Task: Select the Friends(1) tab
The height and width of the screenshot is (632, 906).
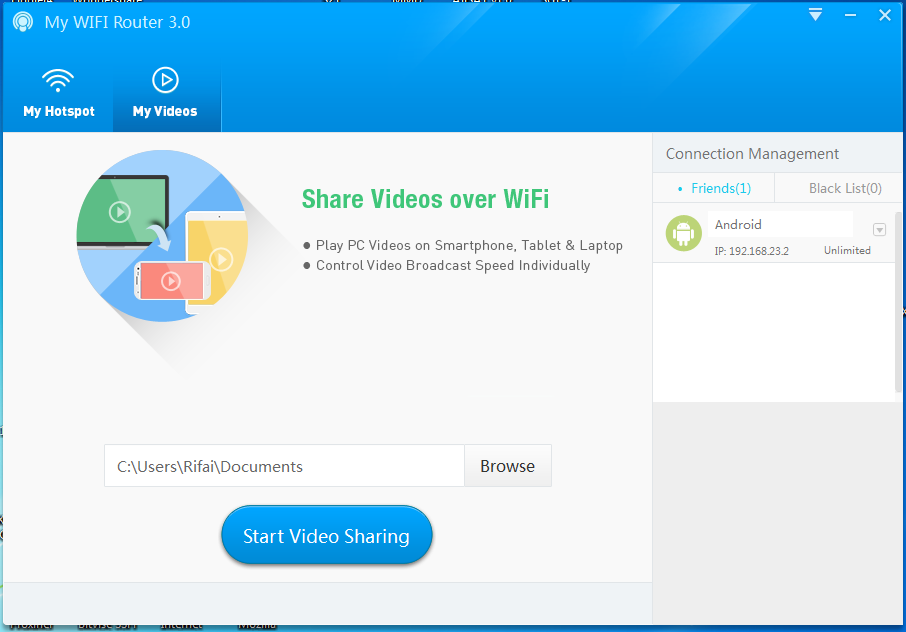Action: click(714, 188)
